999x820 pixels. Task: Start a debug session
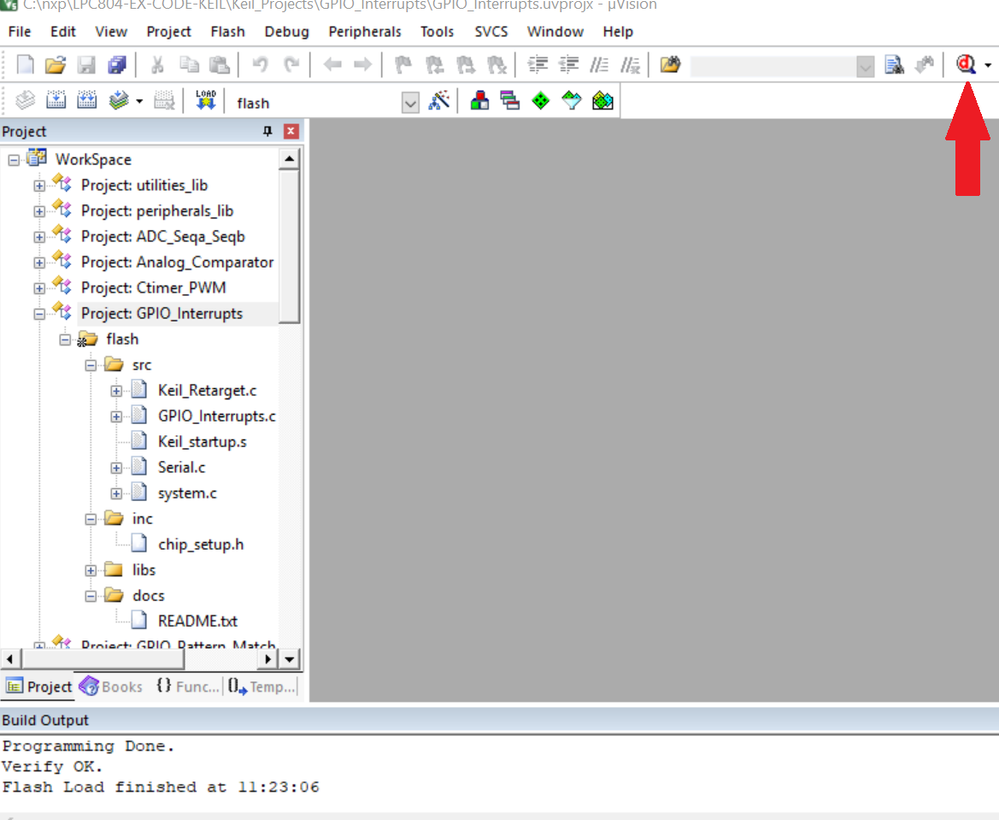(963, 64)
